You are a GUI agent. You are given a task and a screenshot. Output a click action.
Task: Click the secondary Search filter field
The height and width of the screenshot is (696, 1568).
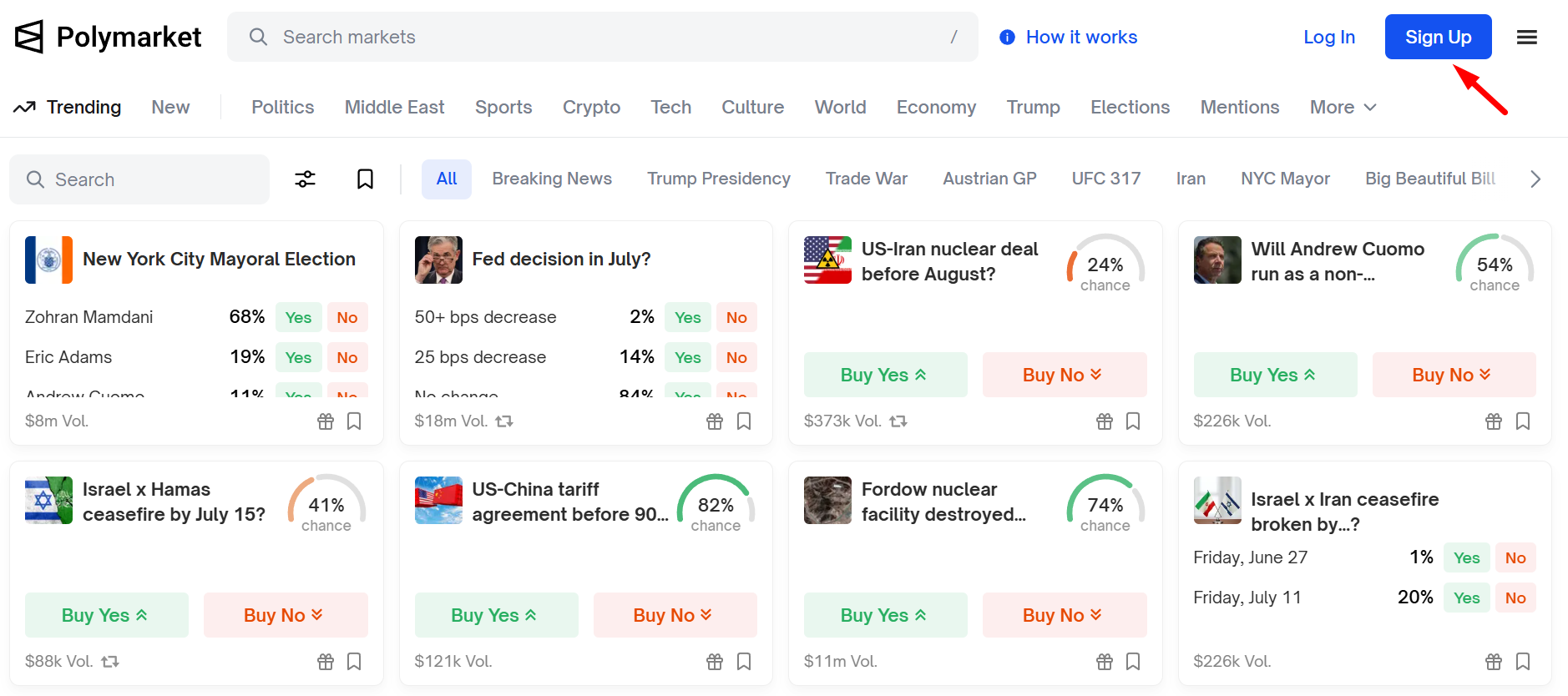point(139,179)
